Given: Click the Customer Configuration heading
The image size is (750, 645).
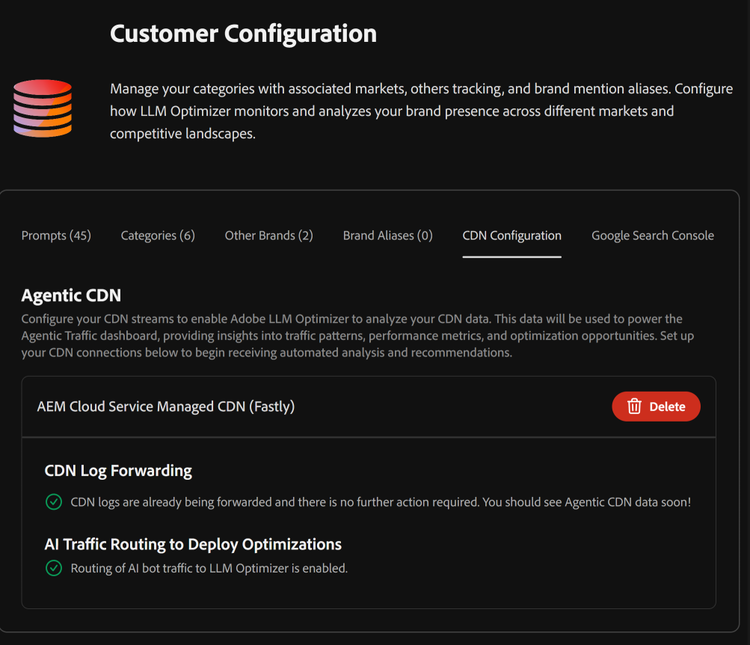Looking at the screenshot, I should pyautogui.click(x=243, y=34).
